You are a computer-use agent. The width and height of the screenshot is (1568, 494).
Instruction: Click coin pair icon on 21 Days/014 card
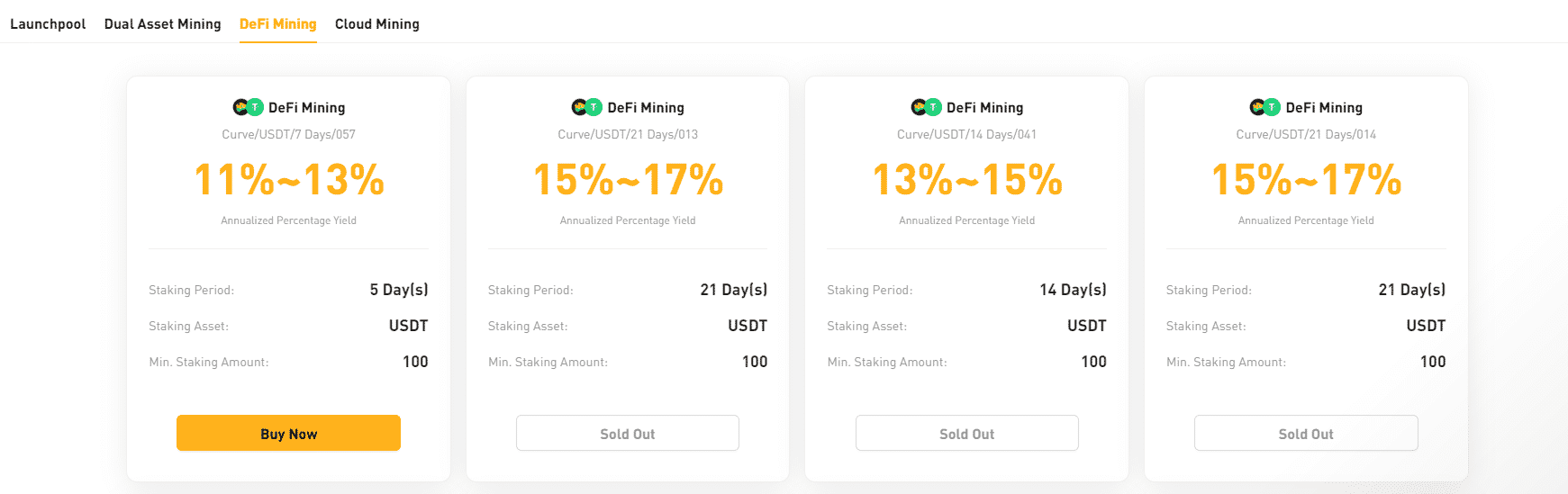(x=1265, y=107)
